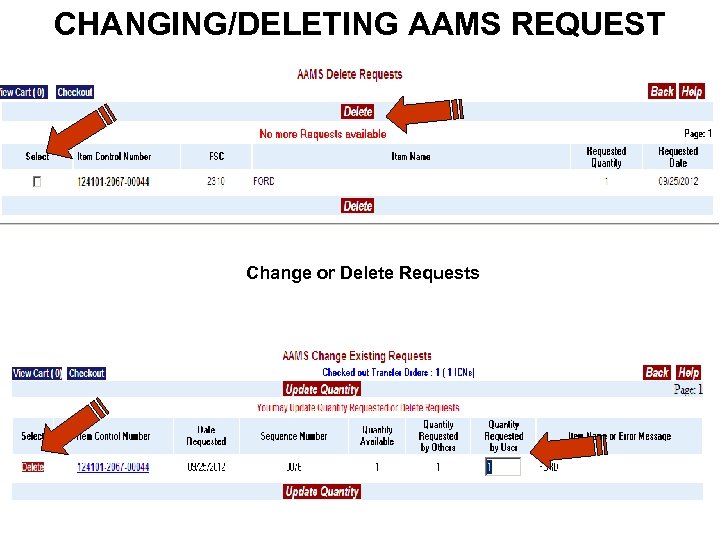Click the bottom Delete button below FORD row
This screenshot has width=720, height=540.
(358, 206)
